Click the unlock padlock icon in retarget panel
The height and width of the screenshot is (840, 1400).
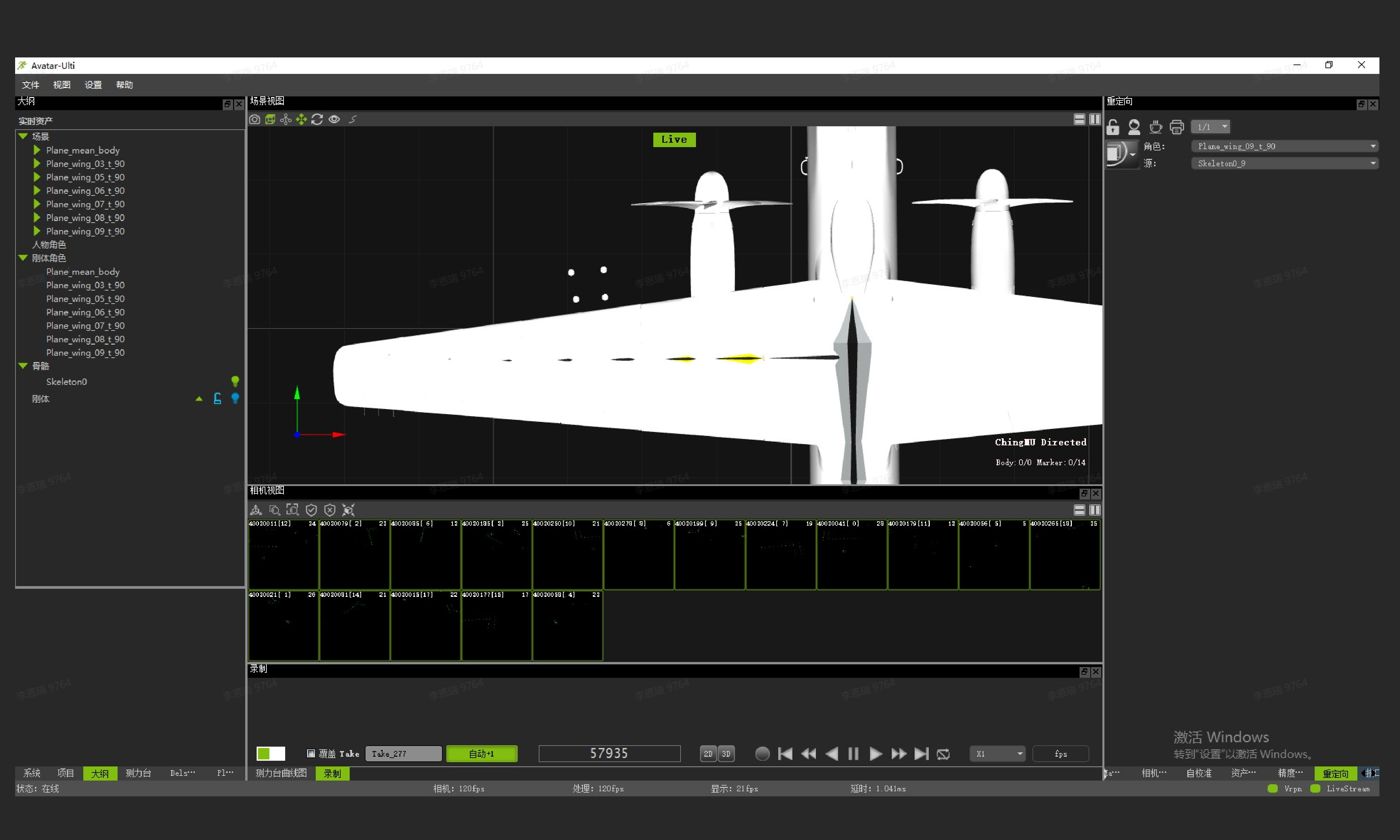pos(1112,127)
